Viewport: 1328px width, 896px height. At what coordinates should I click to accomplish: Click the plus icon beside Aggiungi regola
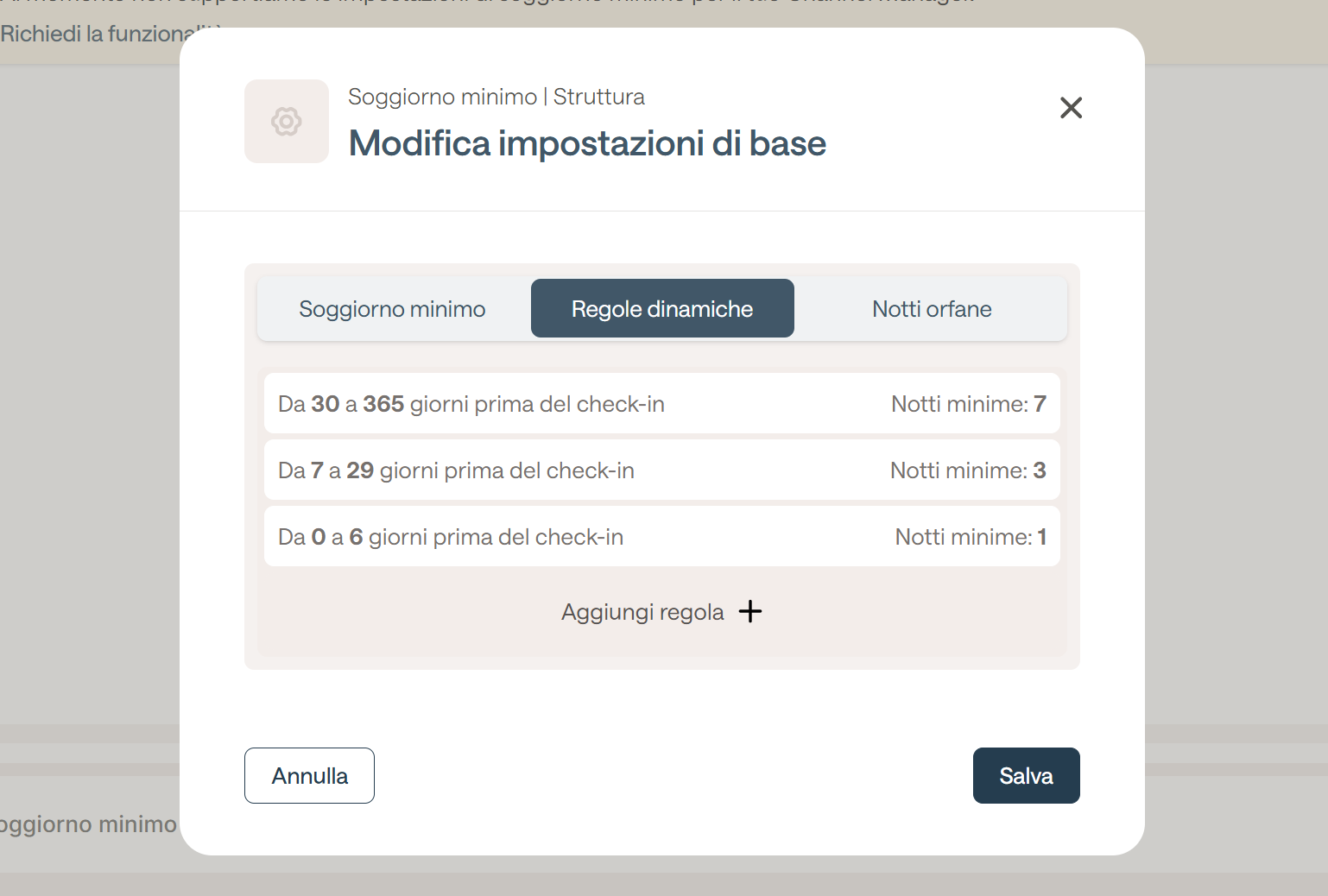(x=750, y=611)
